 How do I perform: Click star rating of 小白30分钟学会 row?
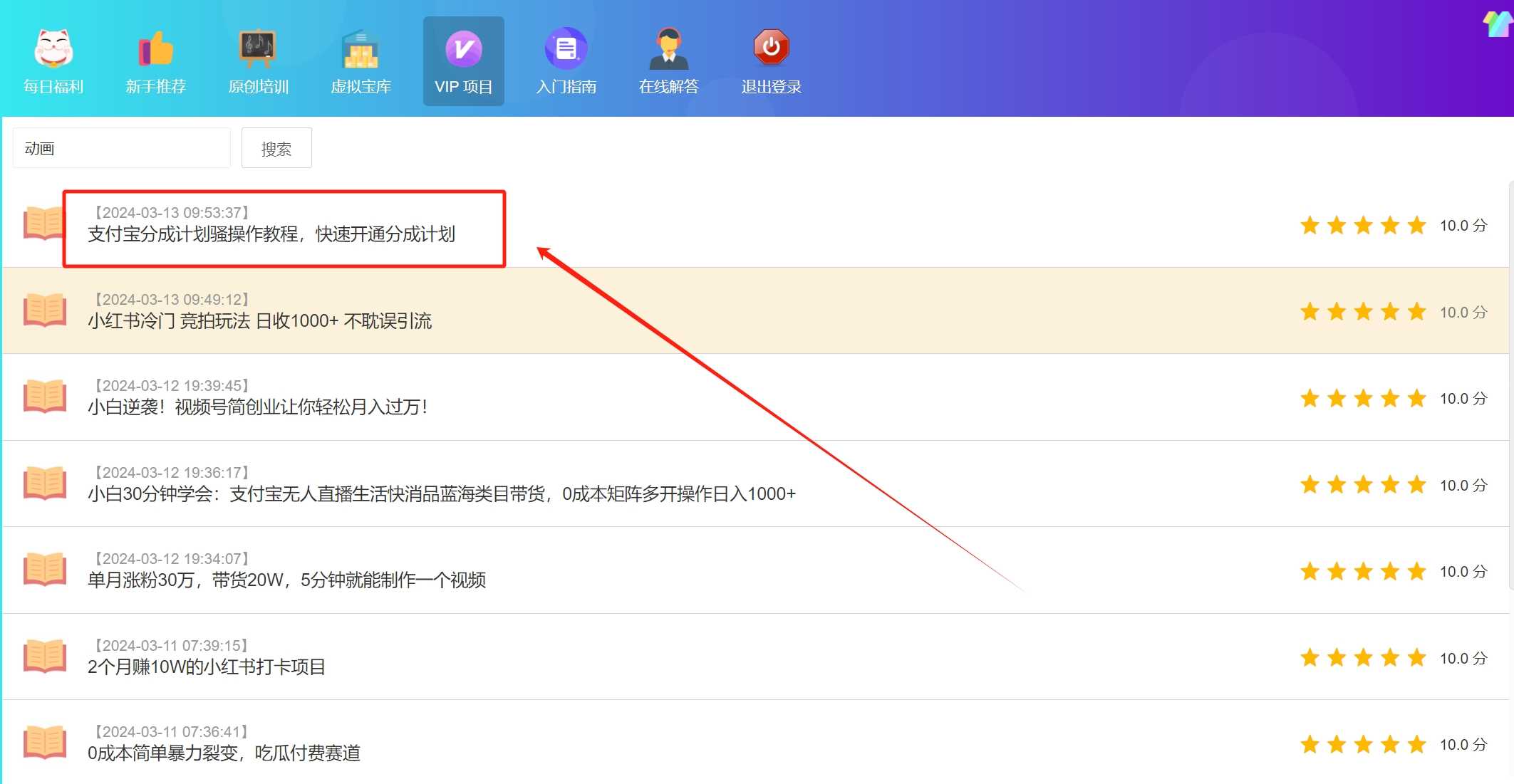[1363, 485]
